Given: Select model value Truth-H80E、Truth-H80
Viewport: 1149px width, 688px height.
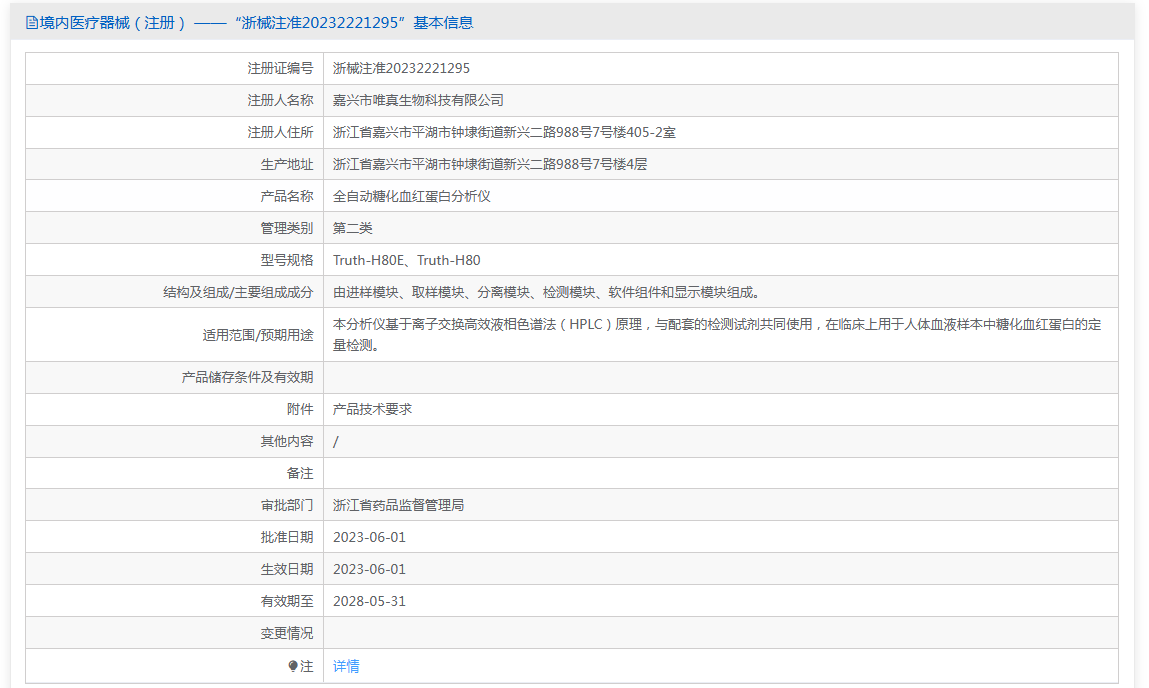Looking at the screenshot, I should point(407,260).
